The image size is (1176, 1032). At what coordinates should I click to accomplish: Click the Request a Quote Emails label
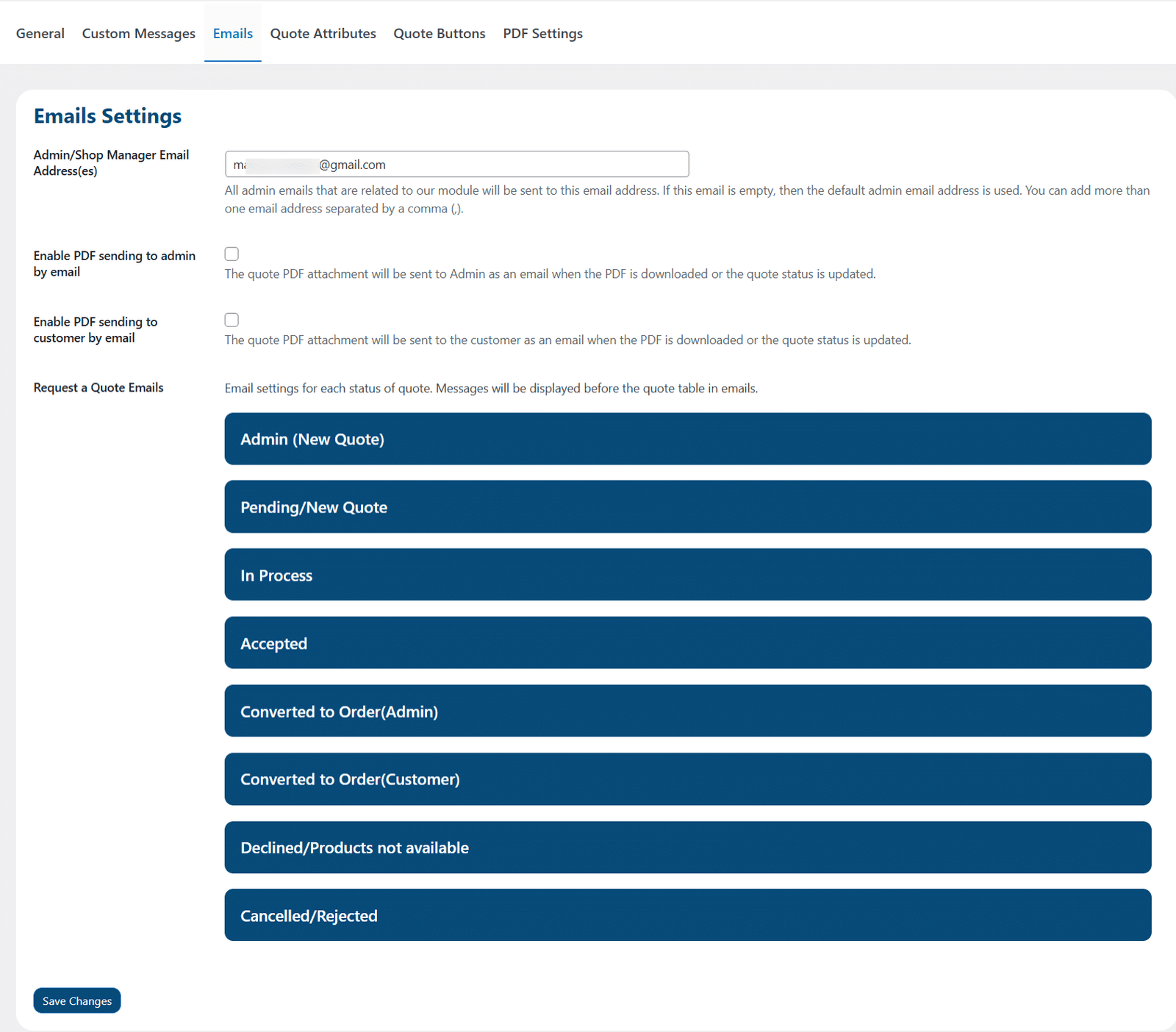(x=98, y=387)
